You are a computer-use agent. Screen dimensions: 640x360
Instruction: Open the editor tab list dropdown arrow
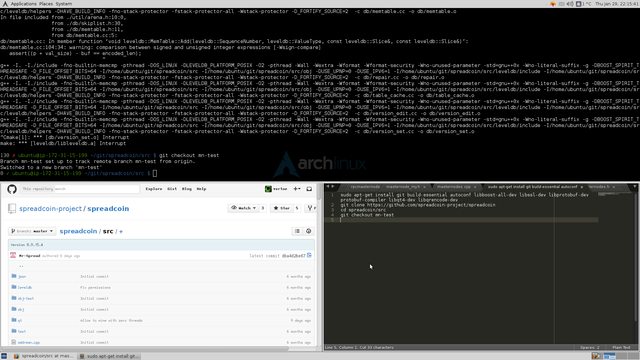coord(635,187)
